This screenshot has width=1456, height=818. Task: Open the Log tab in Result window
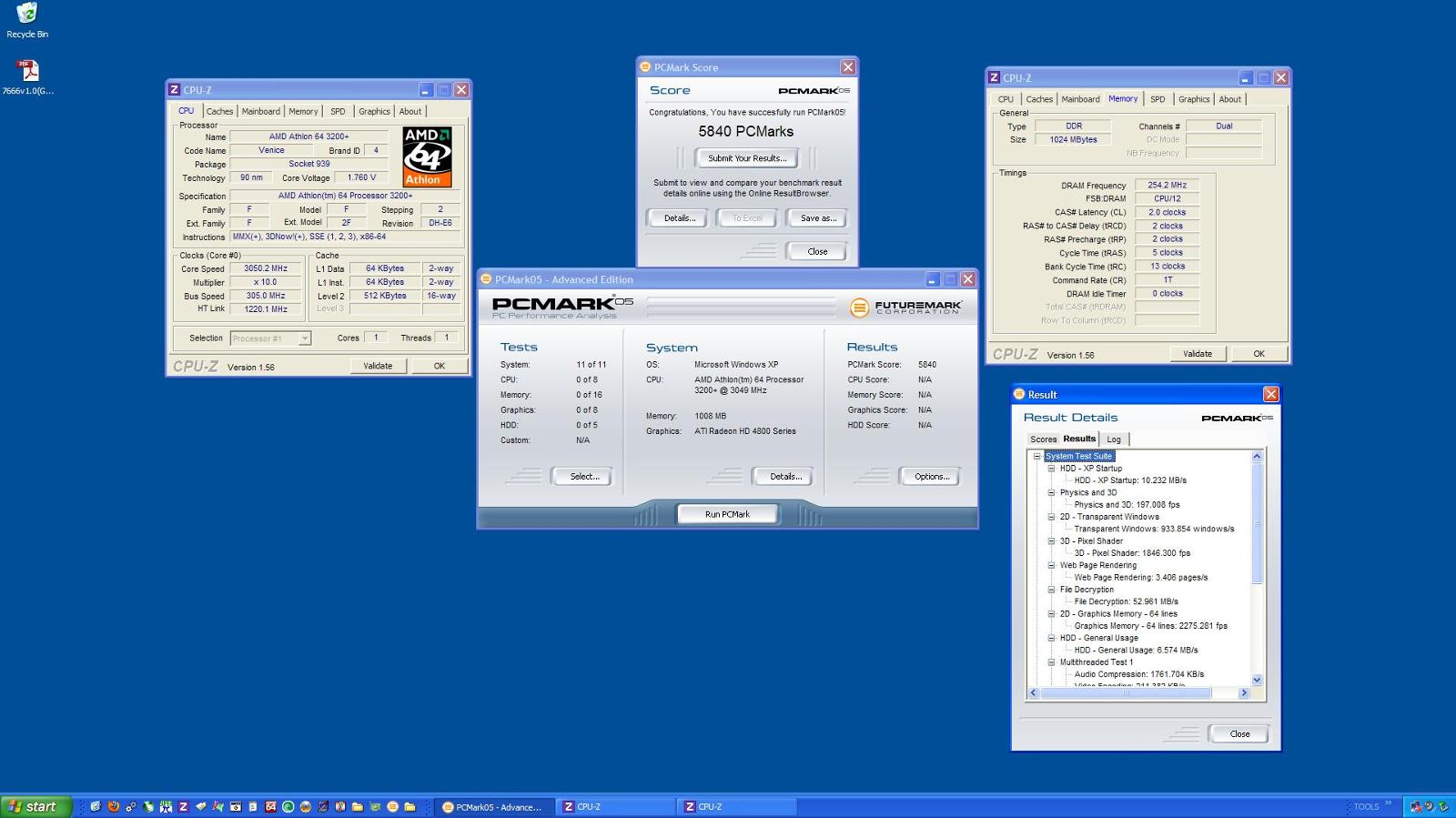pos(1114,439)
